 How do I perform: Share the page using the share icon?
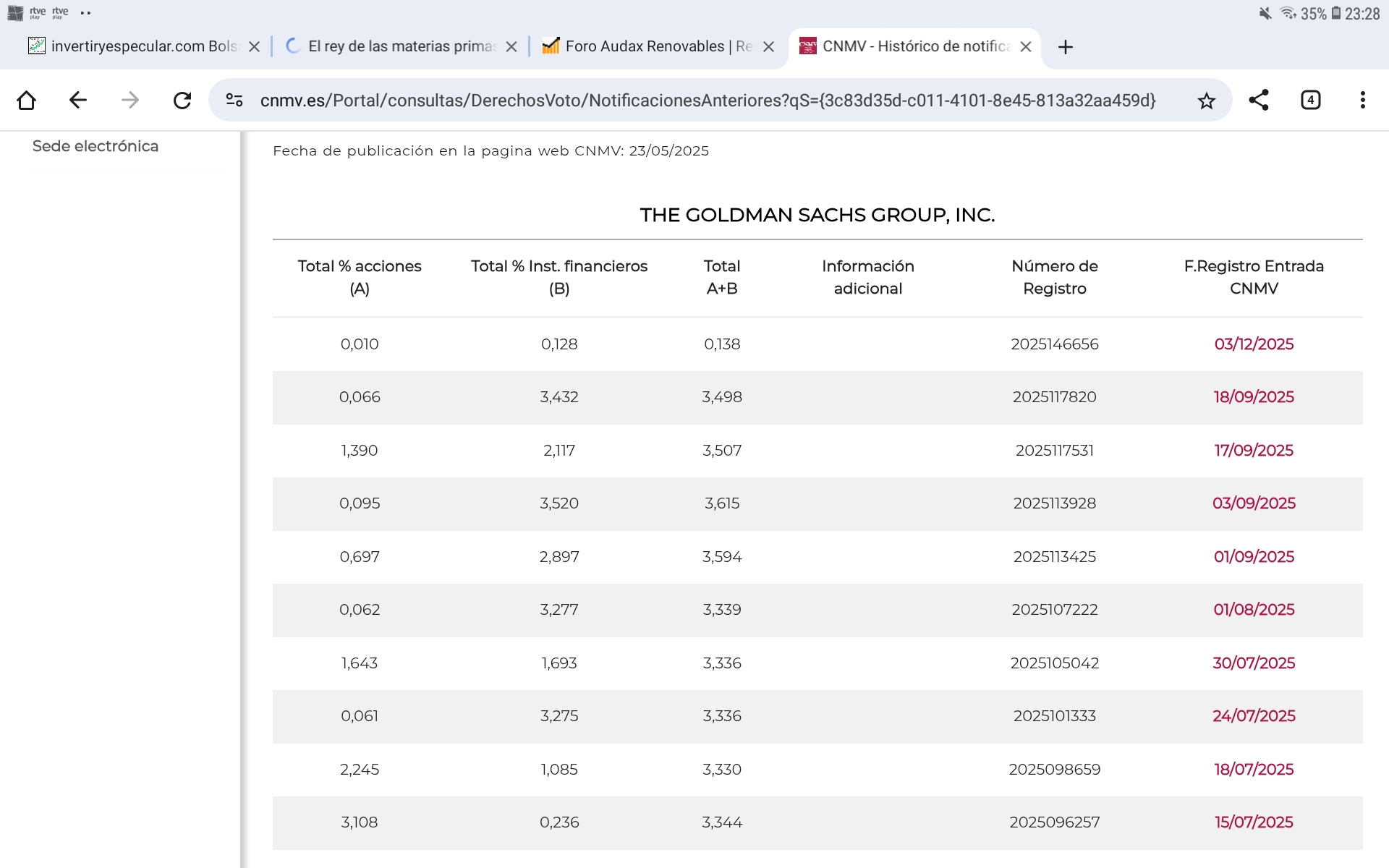pos(1259,100)
